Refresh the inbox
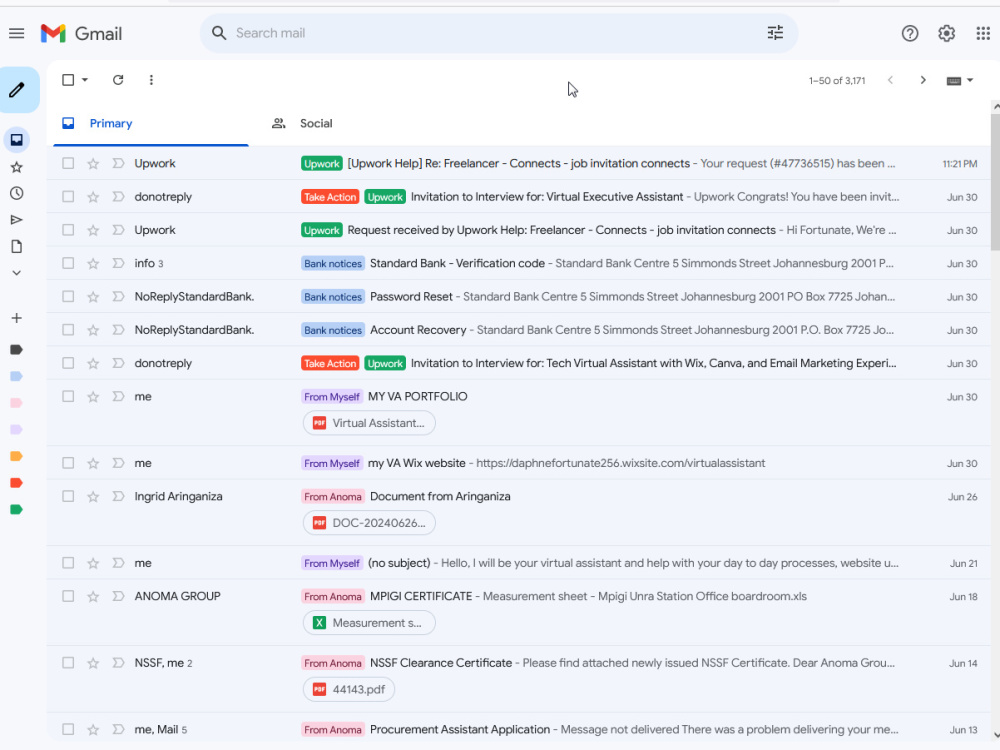This screenshot has width=1000, height=750. pos(118,80)
